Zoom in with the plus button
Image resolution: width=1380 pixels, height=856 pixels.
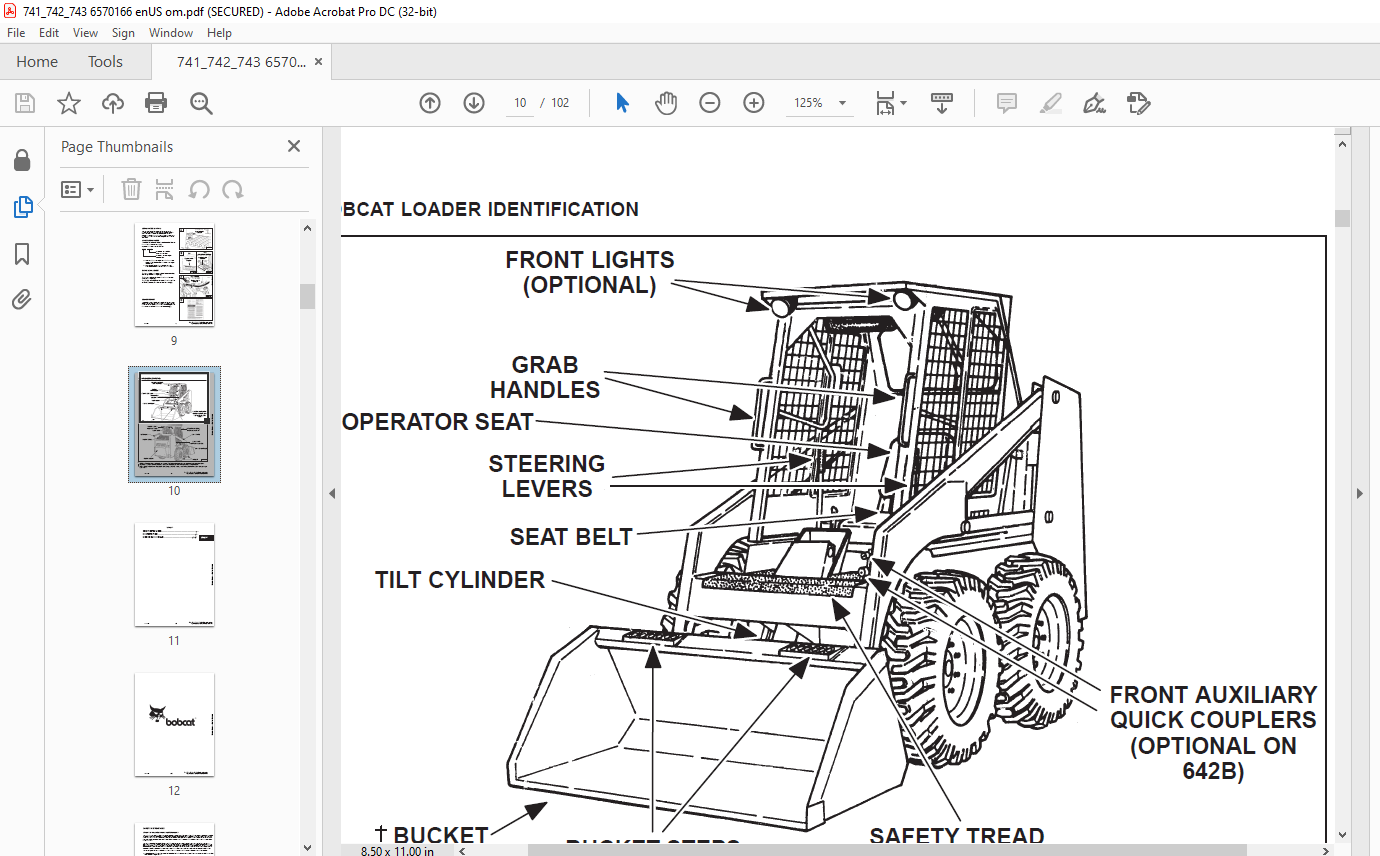[754, 103]
